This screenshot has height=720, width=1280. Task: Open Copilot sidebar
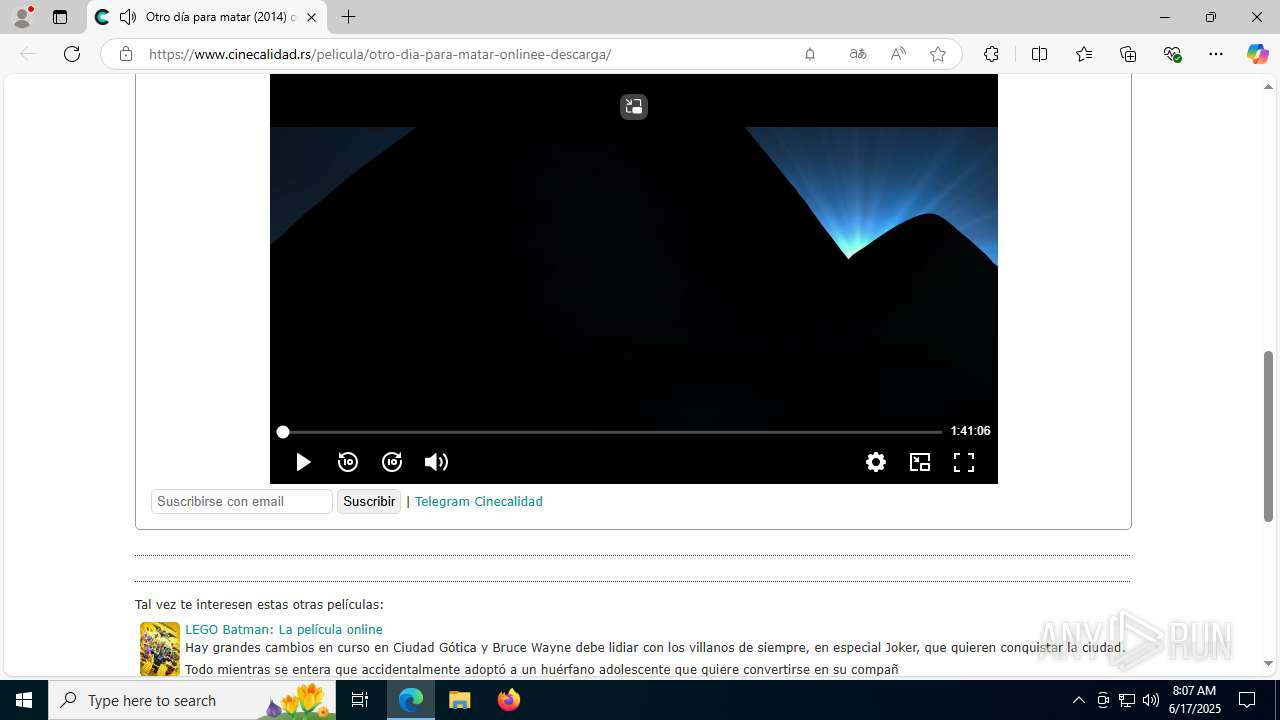(1257, 54)
